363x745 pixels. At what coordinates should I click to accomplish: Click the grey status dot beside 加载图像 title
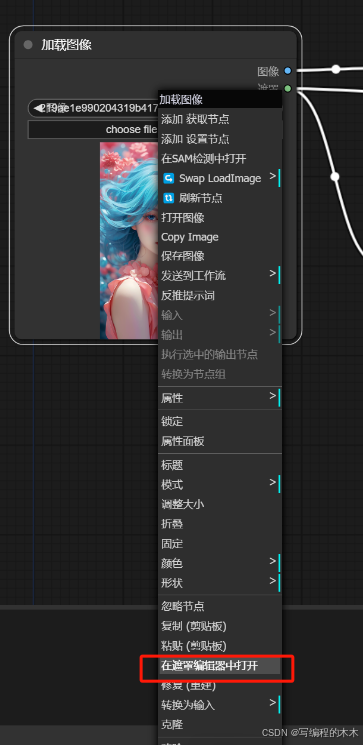click(x=28, y=45)
